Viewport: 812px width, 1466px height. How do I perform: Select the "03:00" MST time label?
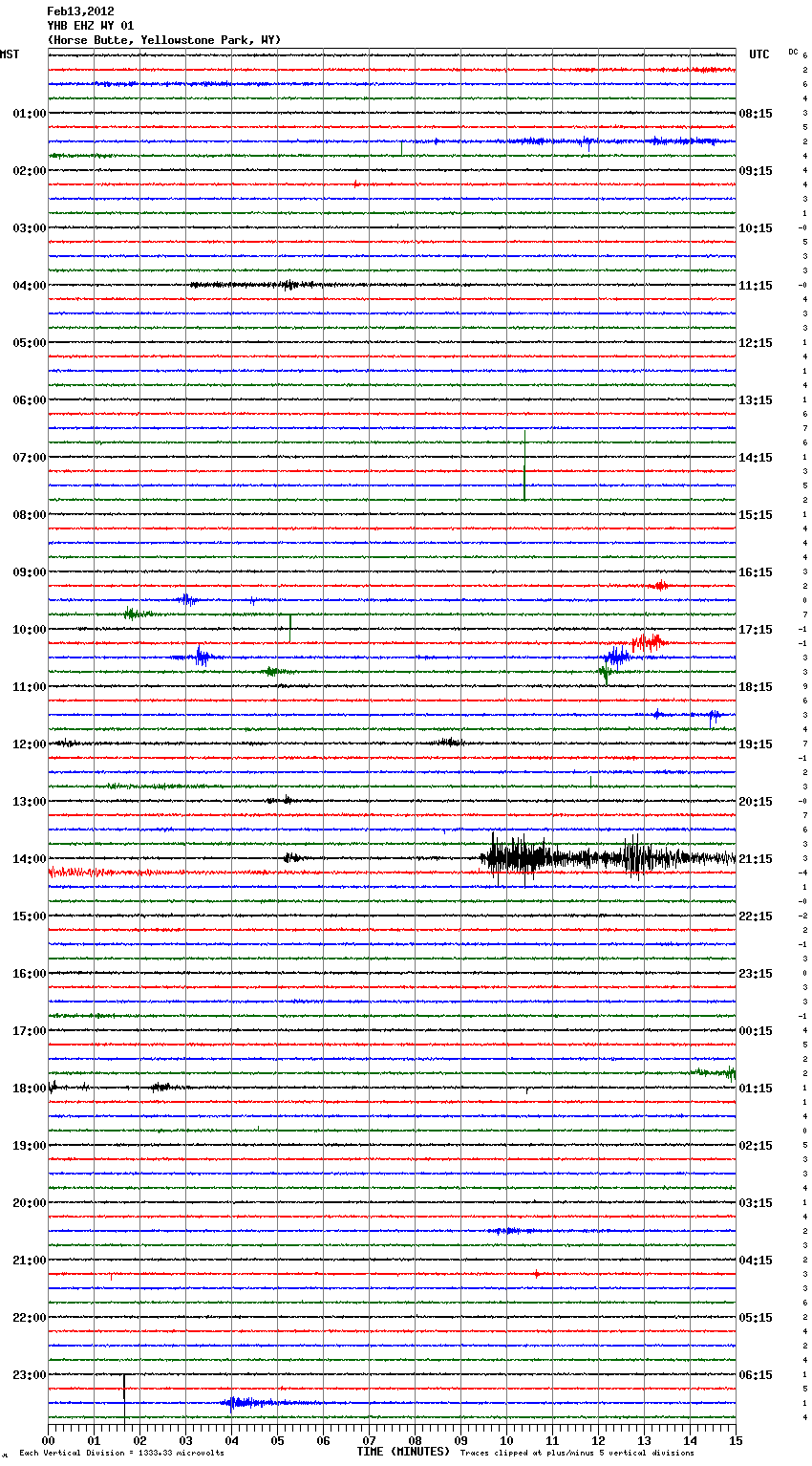[30, 228]
